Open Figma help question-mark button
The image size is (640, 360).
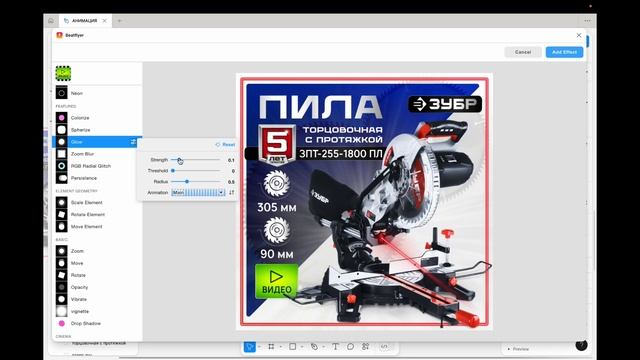point(581,345)
